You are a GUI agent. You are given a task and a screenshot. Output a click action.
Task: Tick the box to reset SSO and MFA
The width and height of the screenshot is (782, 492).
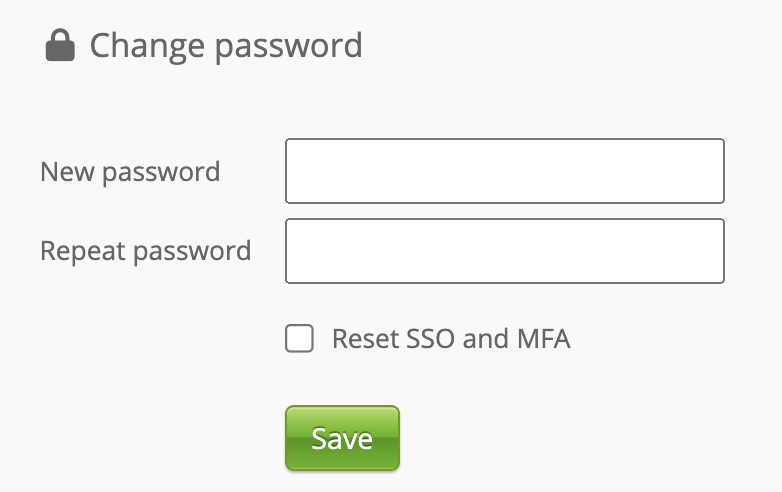coord(300,339)
